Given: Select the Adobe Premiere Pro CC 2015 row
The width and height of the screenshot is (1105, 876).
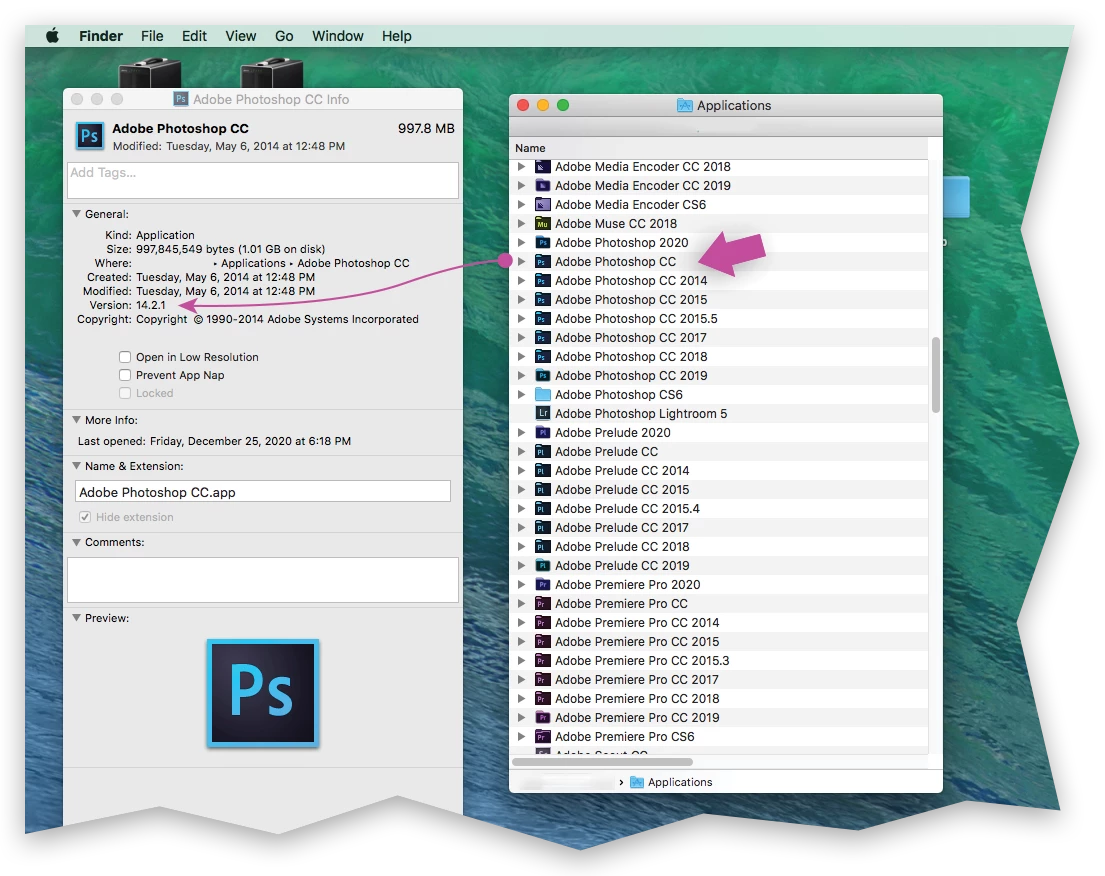Looking at the screenshot, I should (x=719, y=642).
